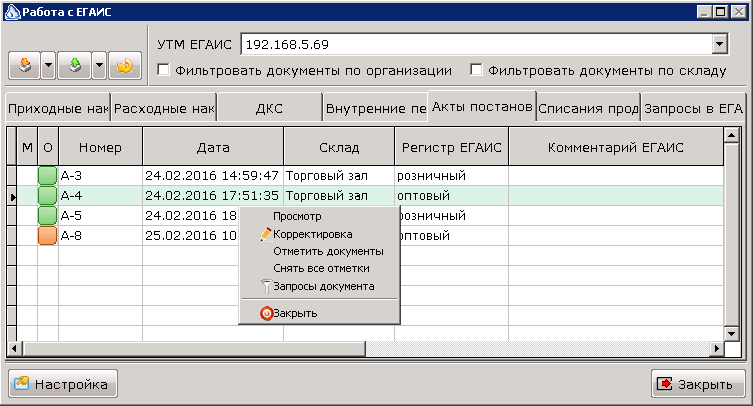
Task: Click green status square of row А-4
Action: click(x=48, y=196)
